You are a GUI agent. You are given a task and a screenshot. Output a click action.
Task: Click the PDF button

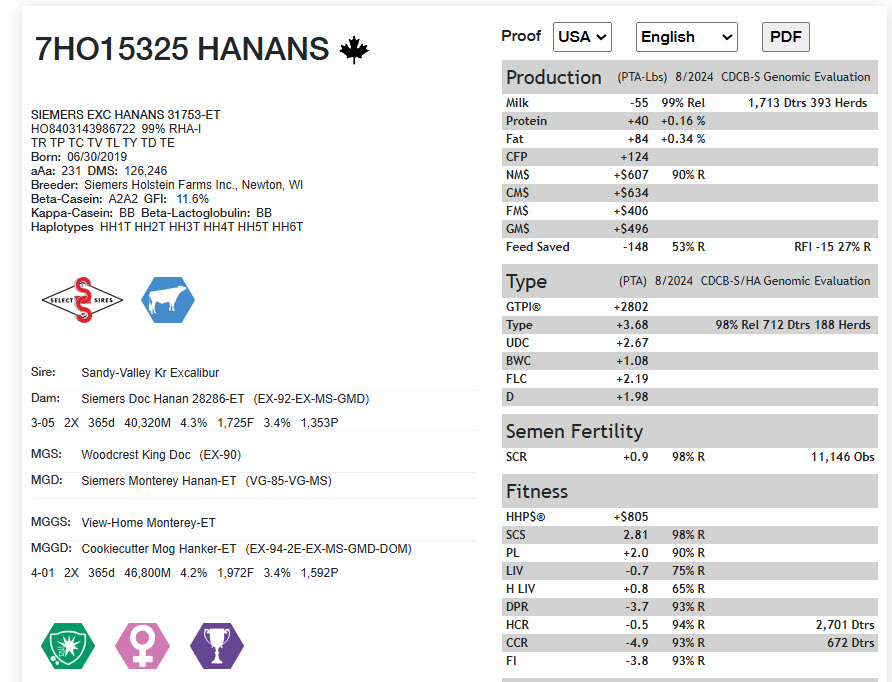pos(786,37)
